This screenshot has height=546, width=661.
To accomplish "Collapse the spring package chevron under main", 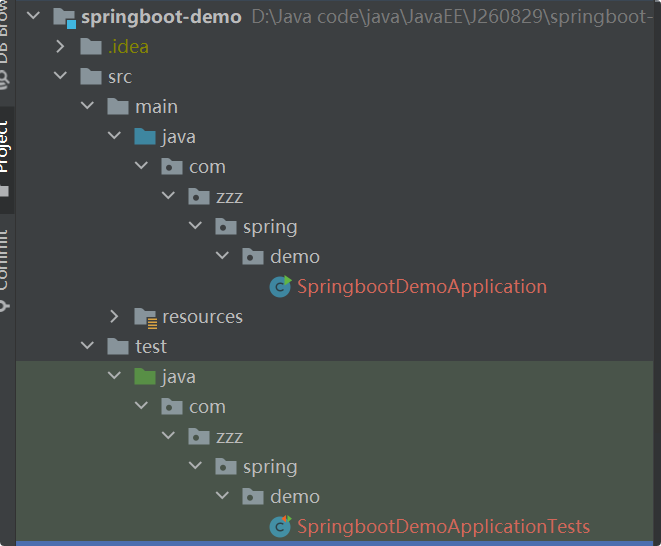I will pyautogui.click(x=195, y=226).
